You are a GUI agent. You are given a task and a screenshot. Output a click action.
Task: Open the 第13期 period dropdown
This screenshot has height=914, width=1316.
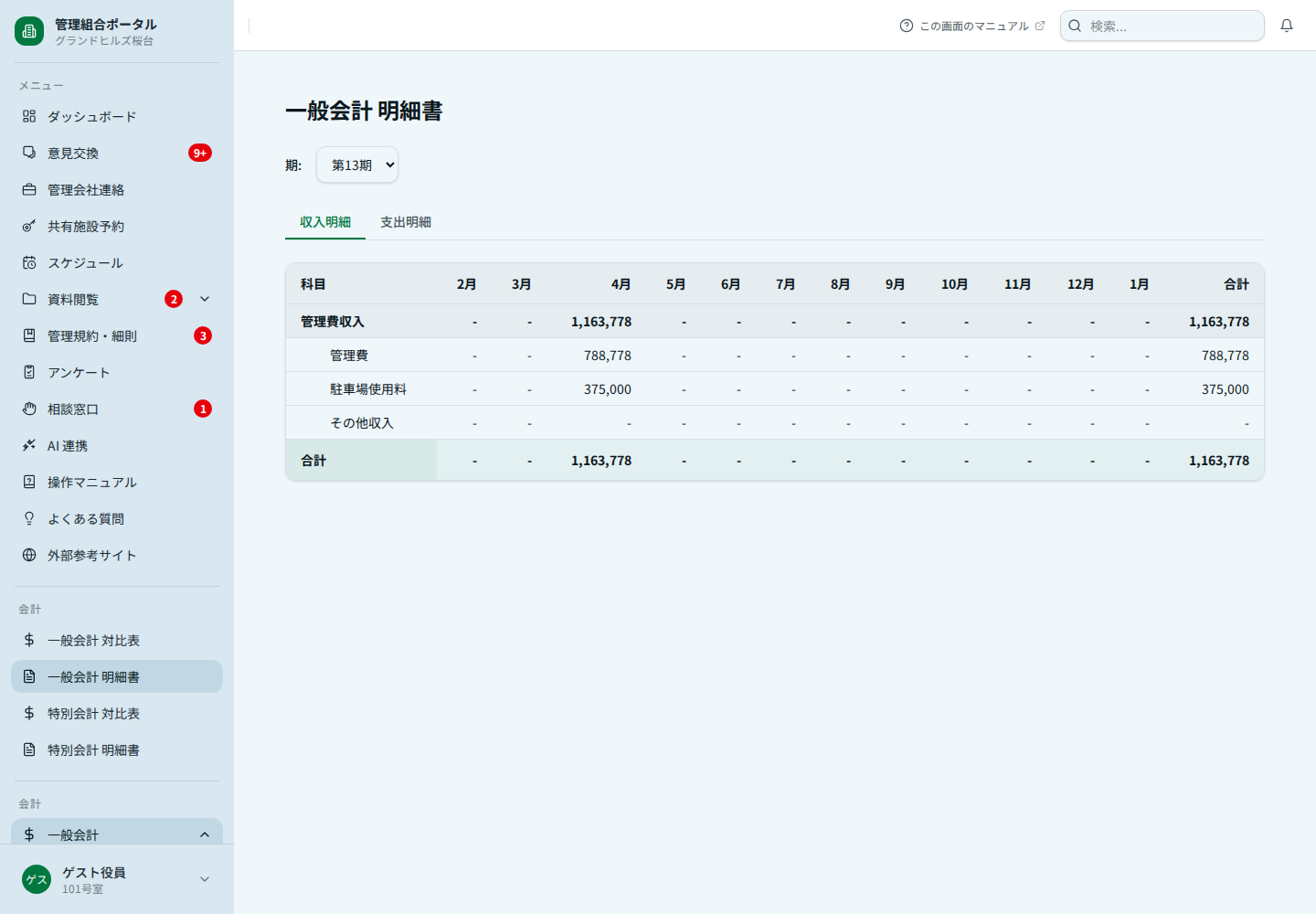357,165
